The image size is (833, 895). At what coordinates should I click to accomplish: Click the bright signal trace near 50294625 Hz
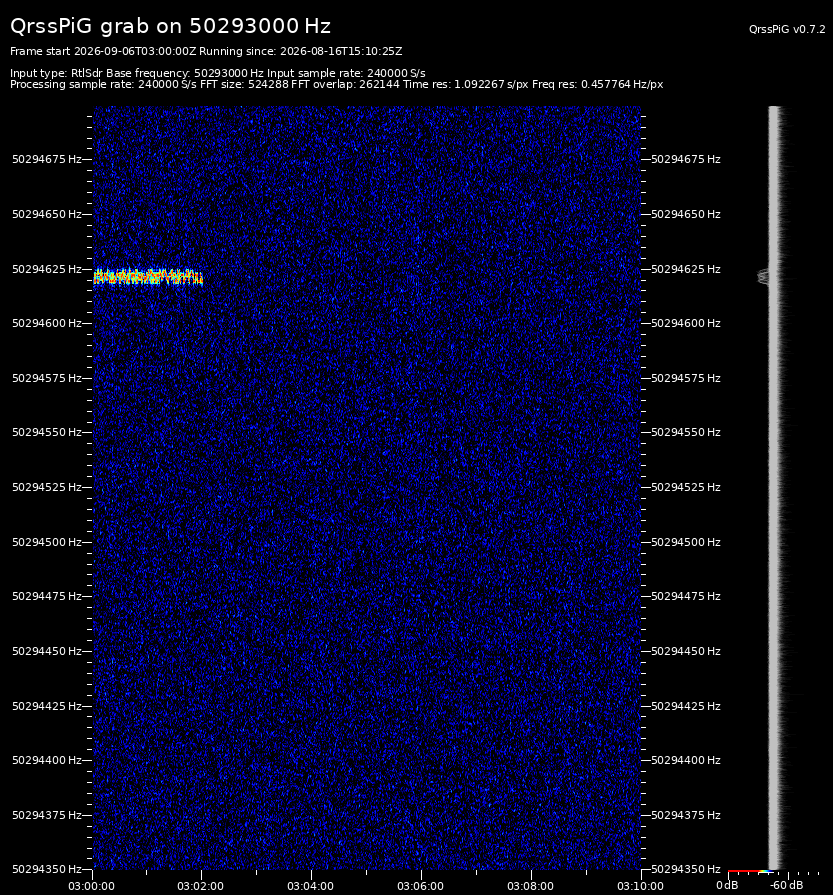[x=148, y=277]
